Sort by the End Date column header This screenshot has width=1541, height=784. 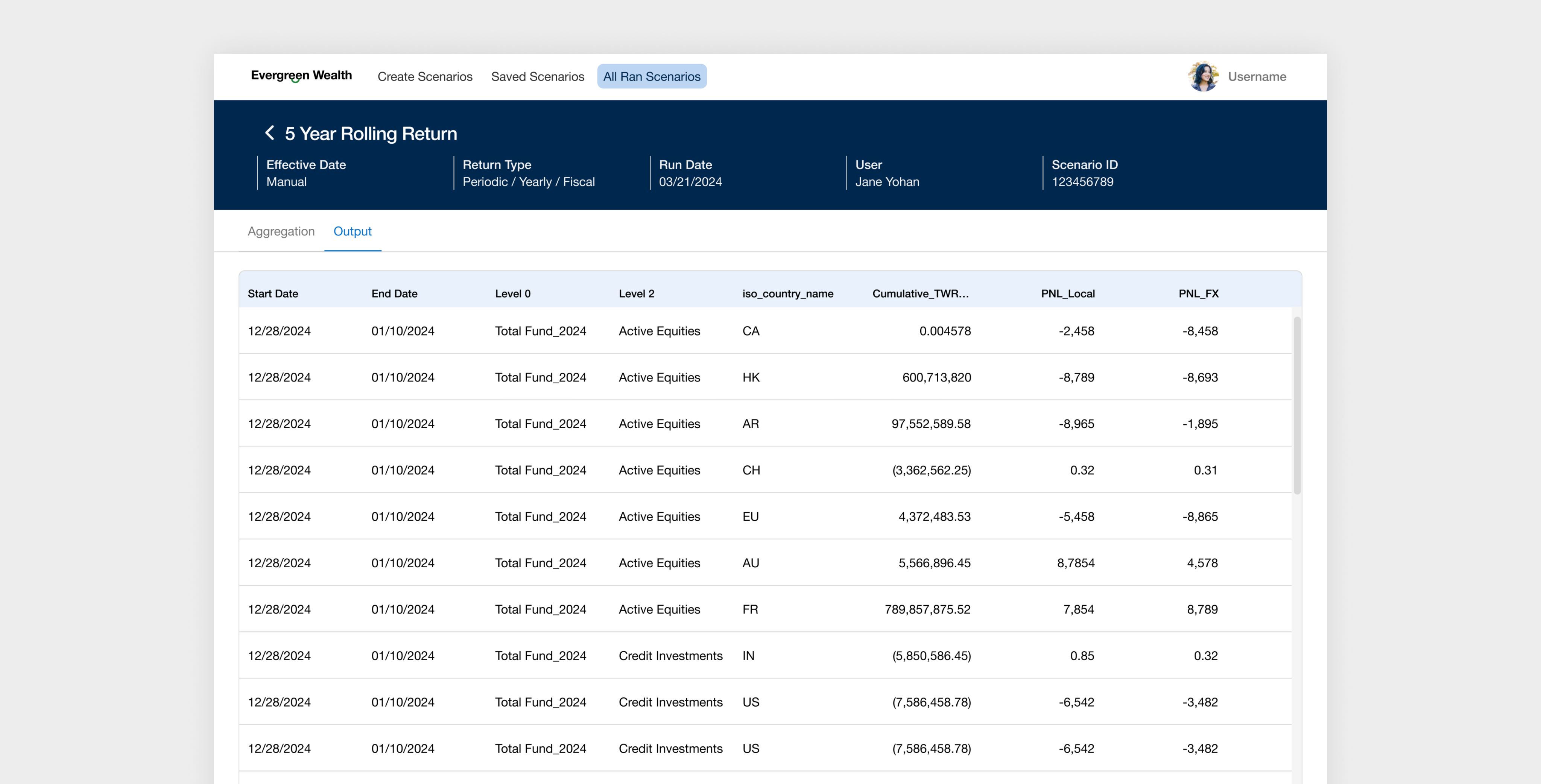click(394, 294)
